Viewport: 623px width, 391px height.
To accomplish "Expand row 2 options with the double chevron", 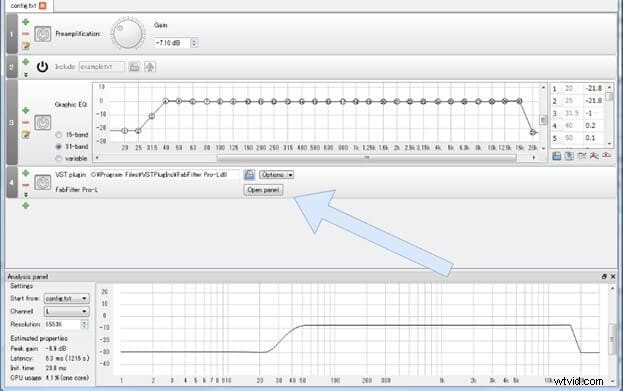I will 26,74.
